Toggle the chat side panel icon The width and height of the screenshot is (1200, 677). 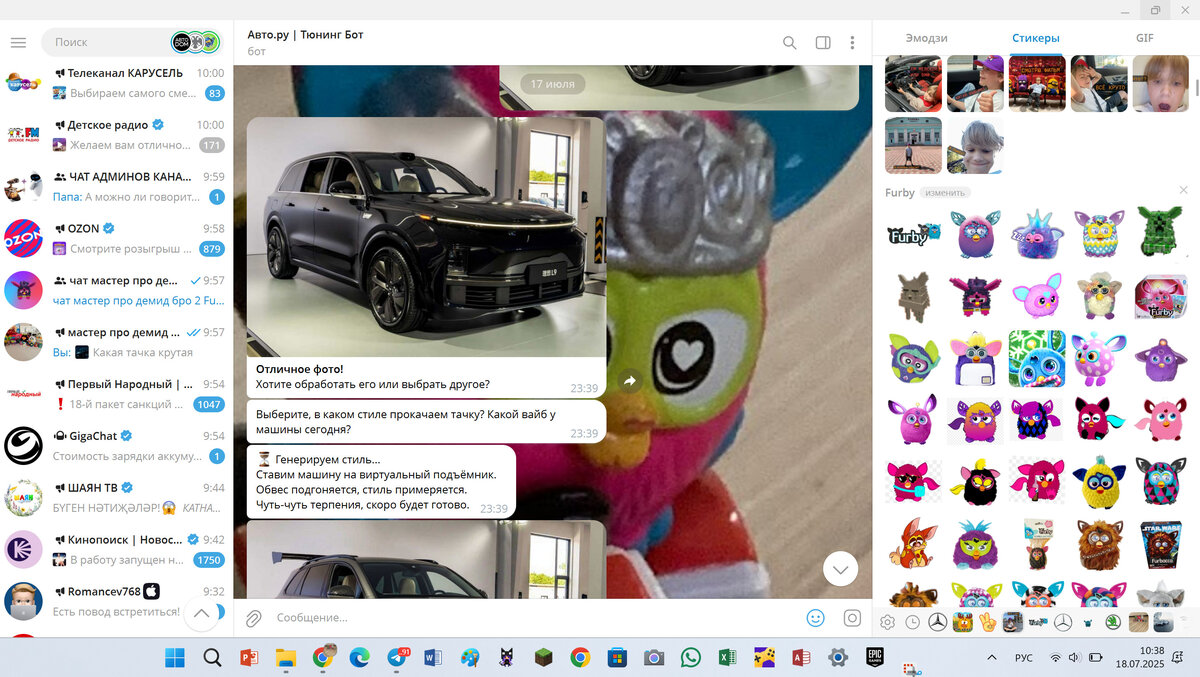[823, 43]
